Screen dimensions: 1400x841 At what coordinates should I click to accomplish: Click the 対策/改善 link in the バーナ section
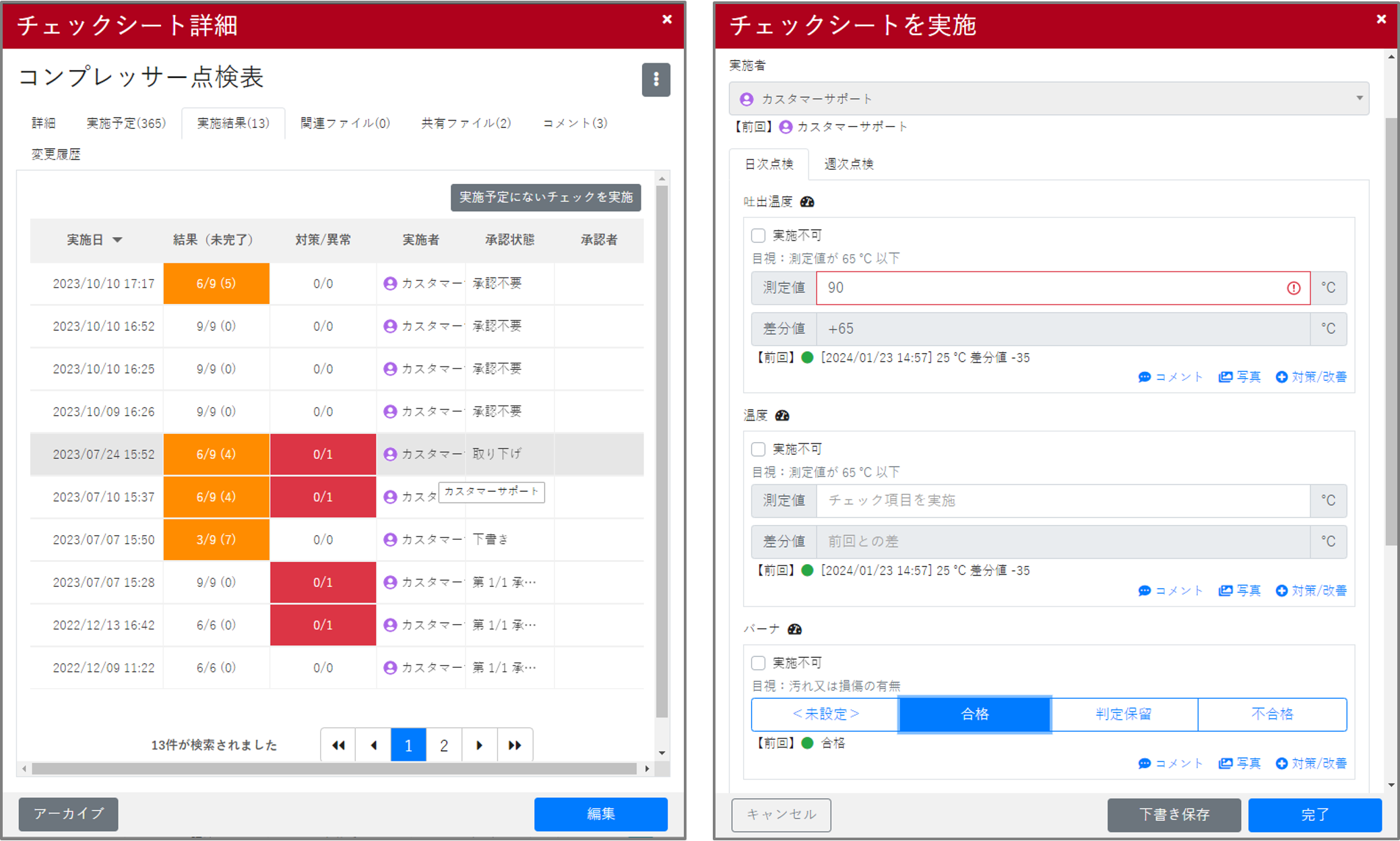1311,764
